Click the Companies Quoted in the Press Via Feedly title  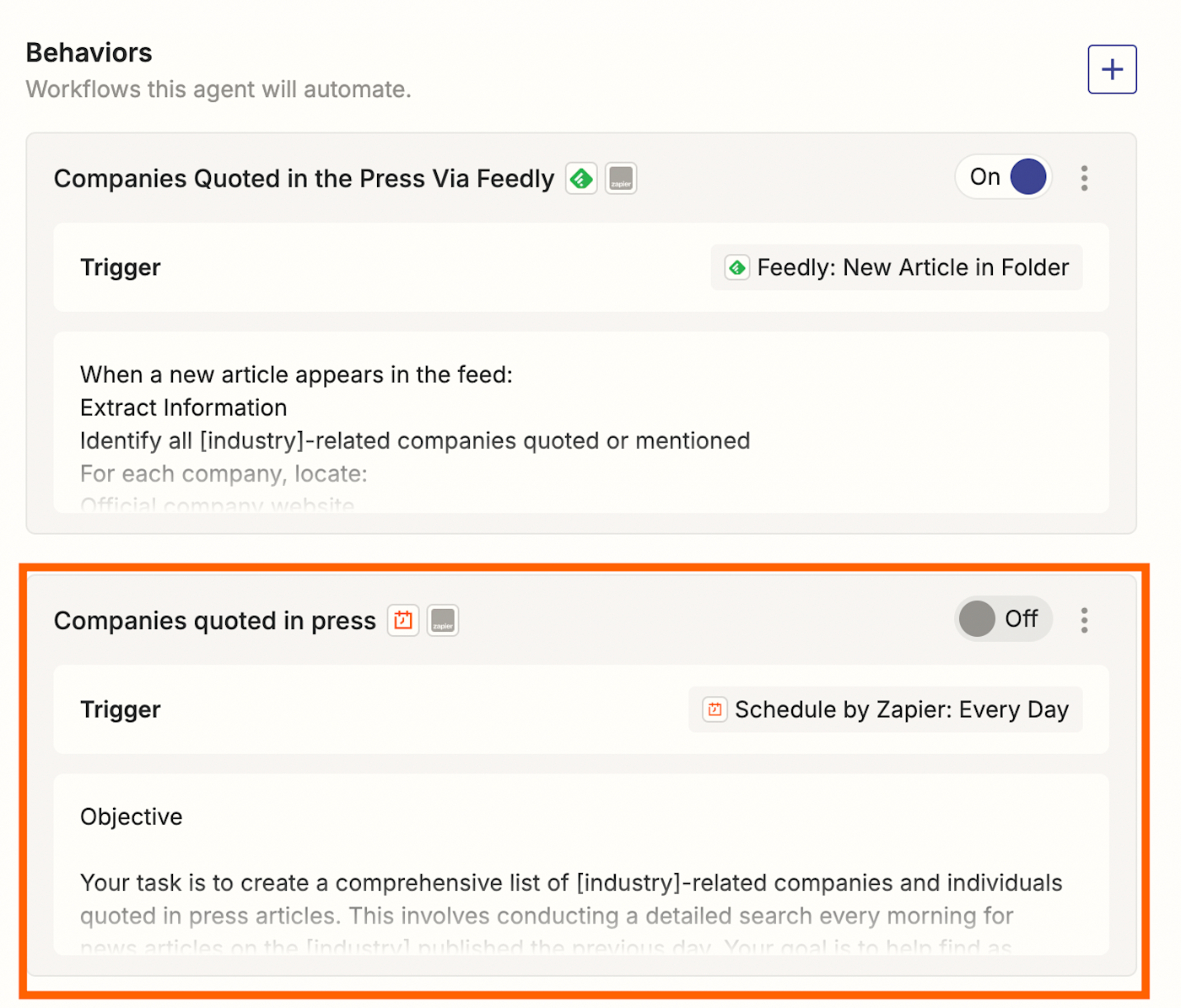pyautogui.click(x=304, y=179)
